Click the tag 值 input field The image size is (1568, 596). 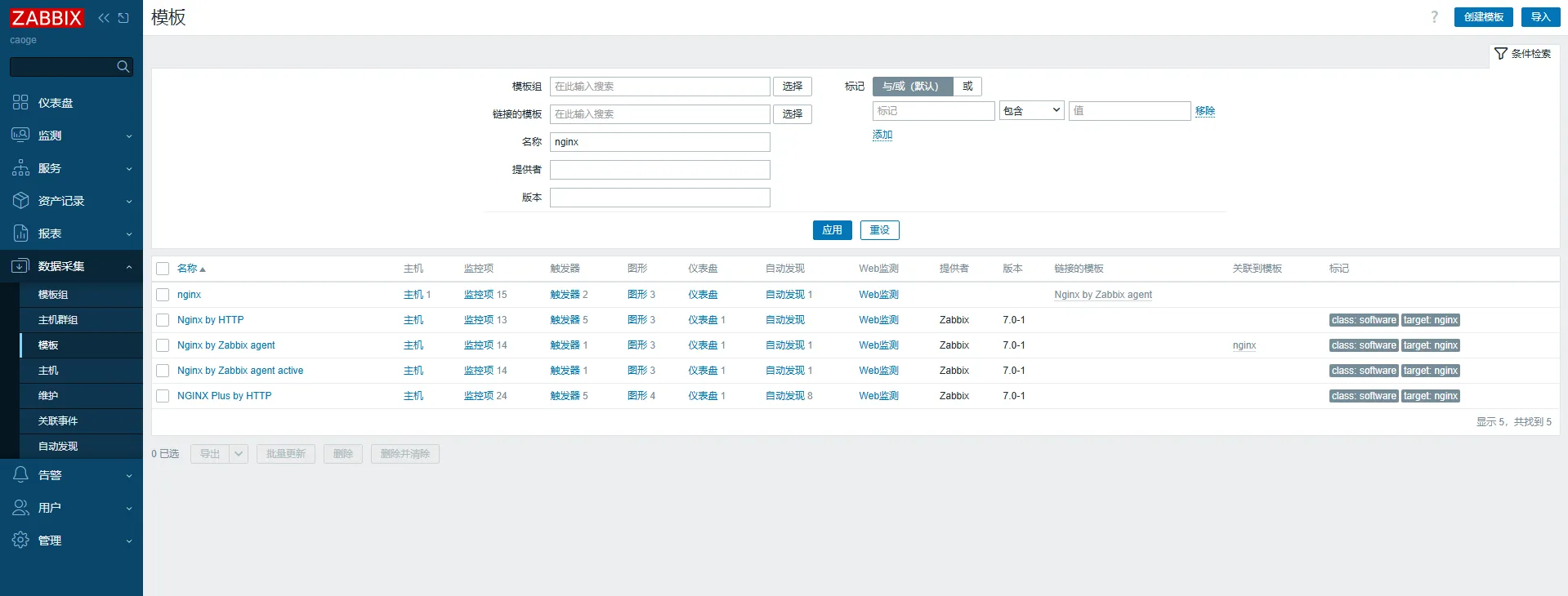[x=1130, y=111]
